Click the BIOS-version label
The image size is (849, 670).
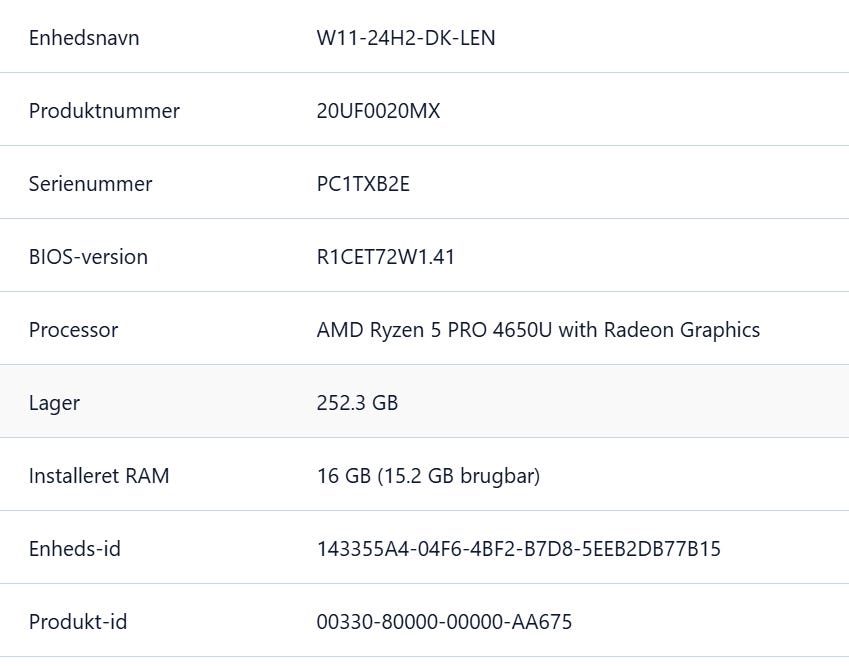click(x=88, y=257)
